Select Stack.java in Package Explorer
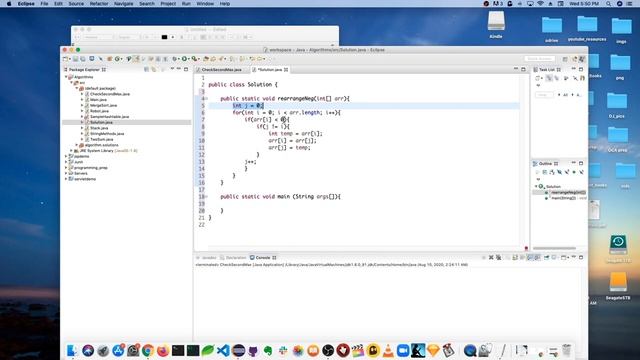The image size is (640, 360). tap(99, 128)
